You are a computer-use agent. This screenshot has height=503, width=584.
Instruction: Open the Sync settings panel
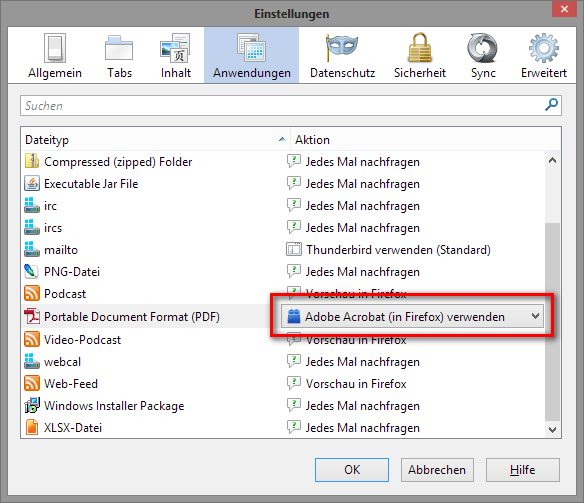pyautogui.click(x=483, y=55)
